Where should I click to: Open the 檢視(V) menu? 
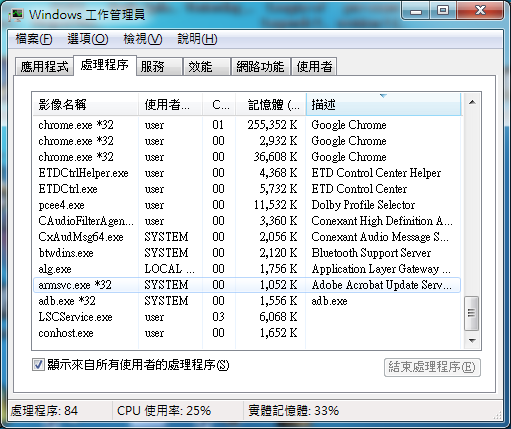143,39
